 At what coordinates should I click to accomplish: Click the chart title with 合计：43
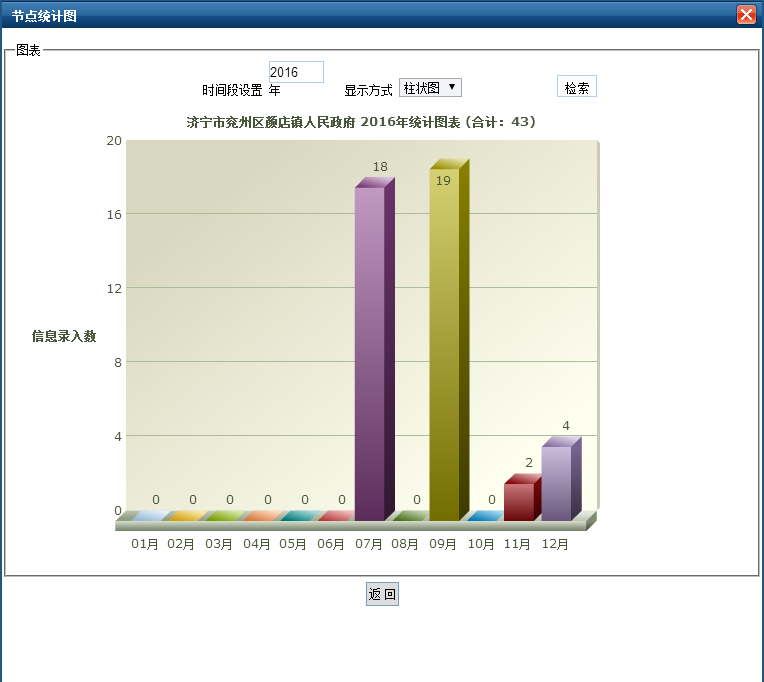(361, 122)
